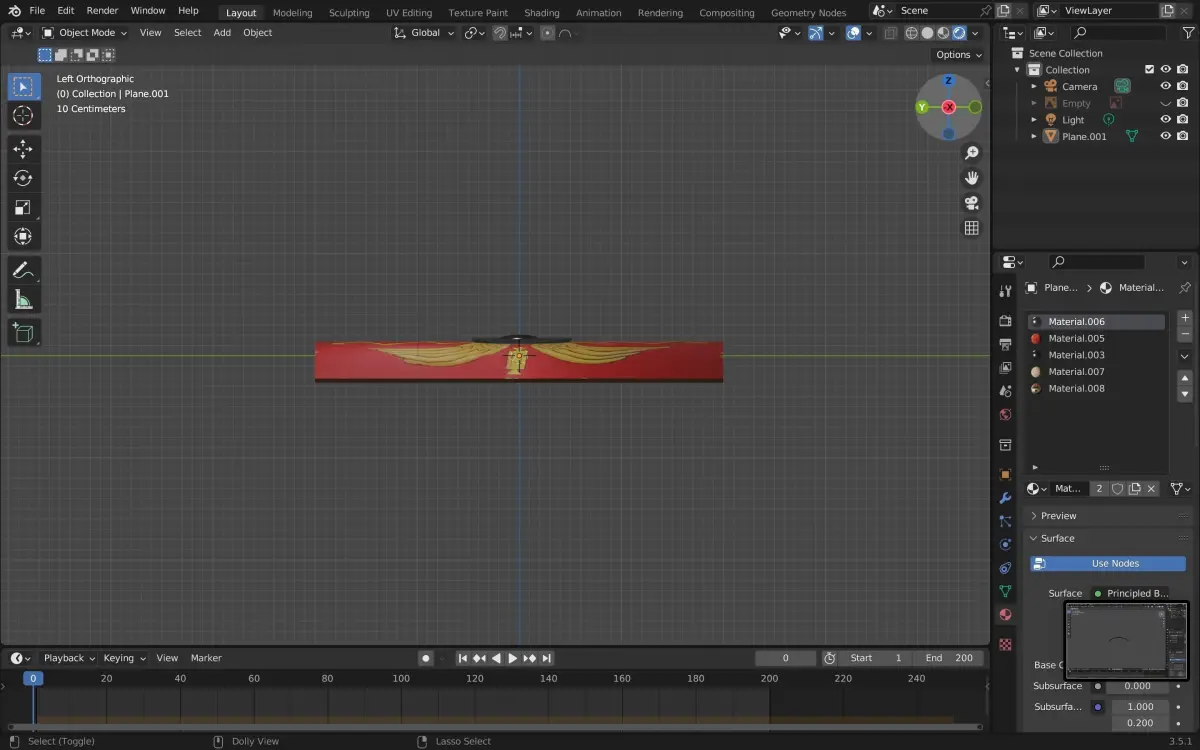
Task: Toggle camera view icon
Action: (971, 203)
